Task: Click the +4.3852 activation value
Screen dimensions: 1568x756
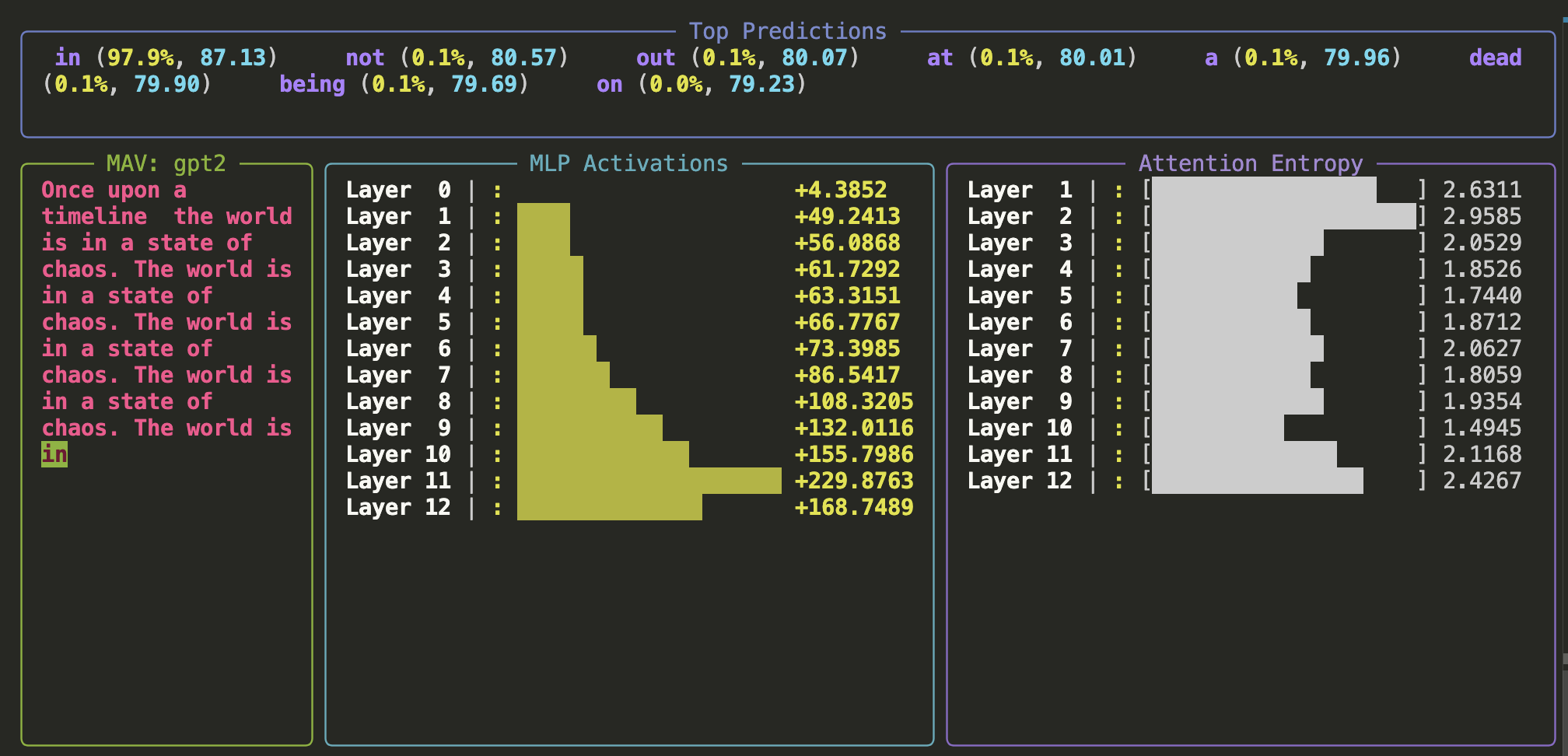Action: (x=841, y=190)
